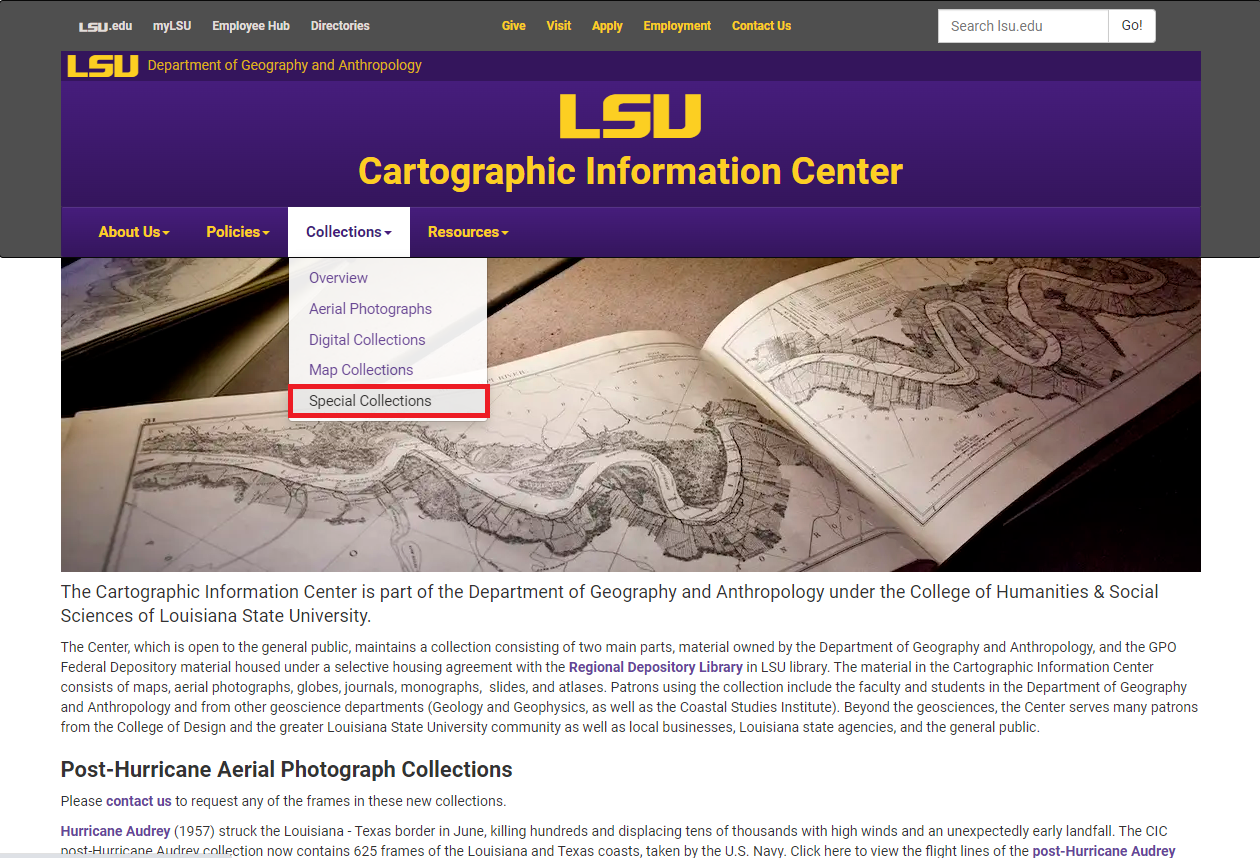The height and width of the screenshot is (858, 1260).
Task: Click the Post-Hurricane Aerial Photograph Collections heading
Action: [x=287, y=769]
